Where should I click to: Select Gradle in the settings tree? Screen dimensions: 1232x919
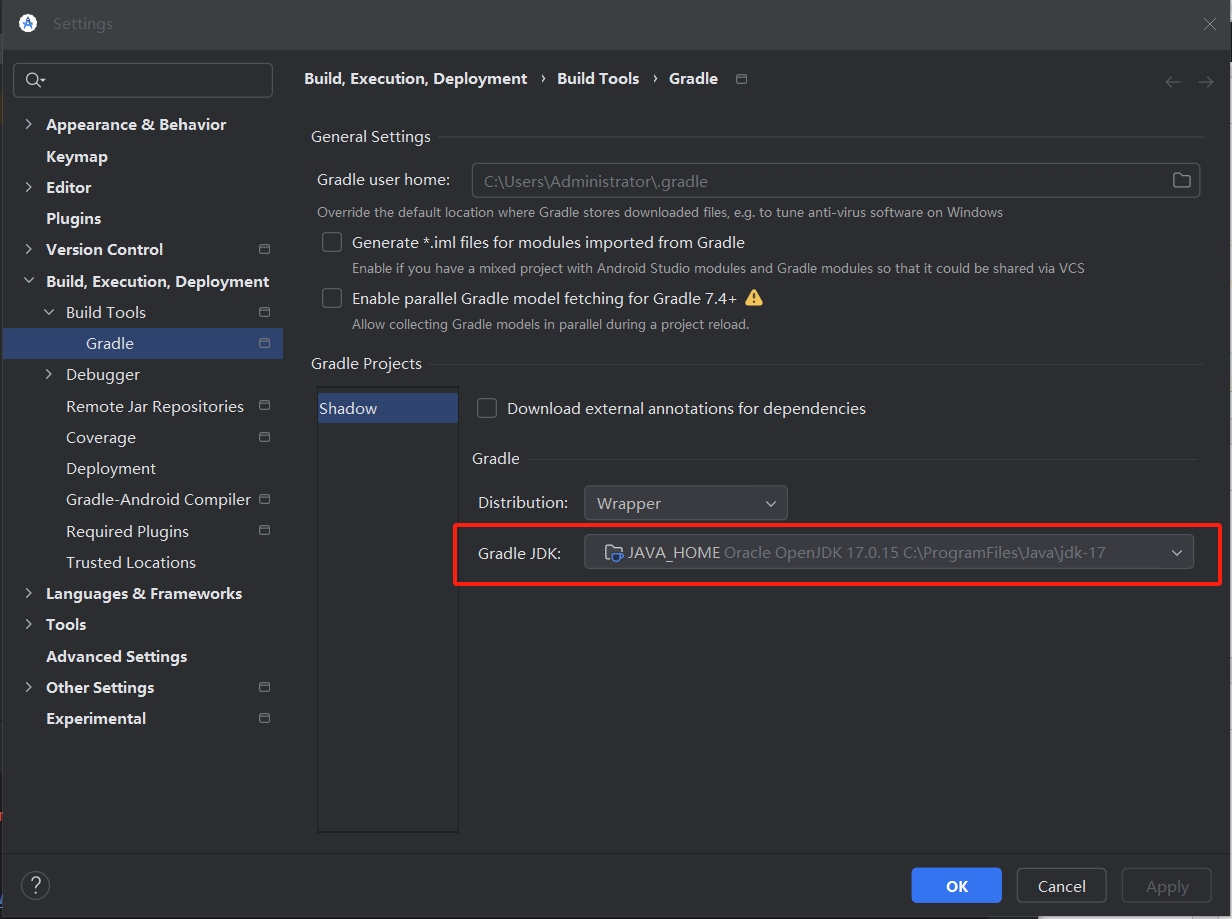click(x=142, y=343)
